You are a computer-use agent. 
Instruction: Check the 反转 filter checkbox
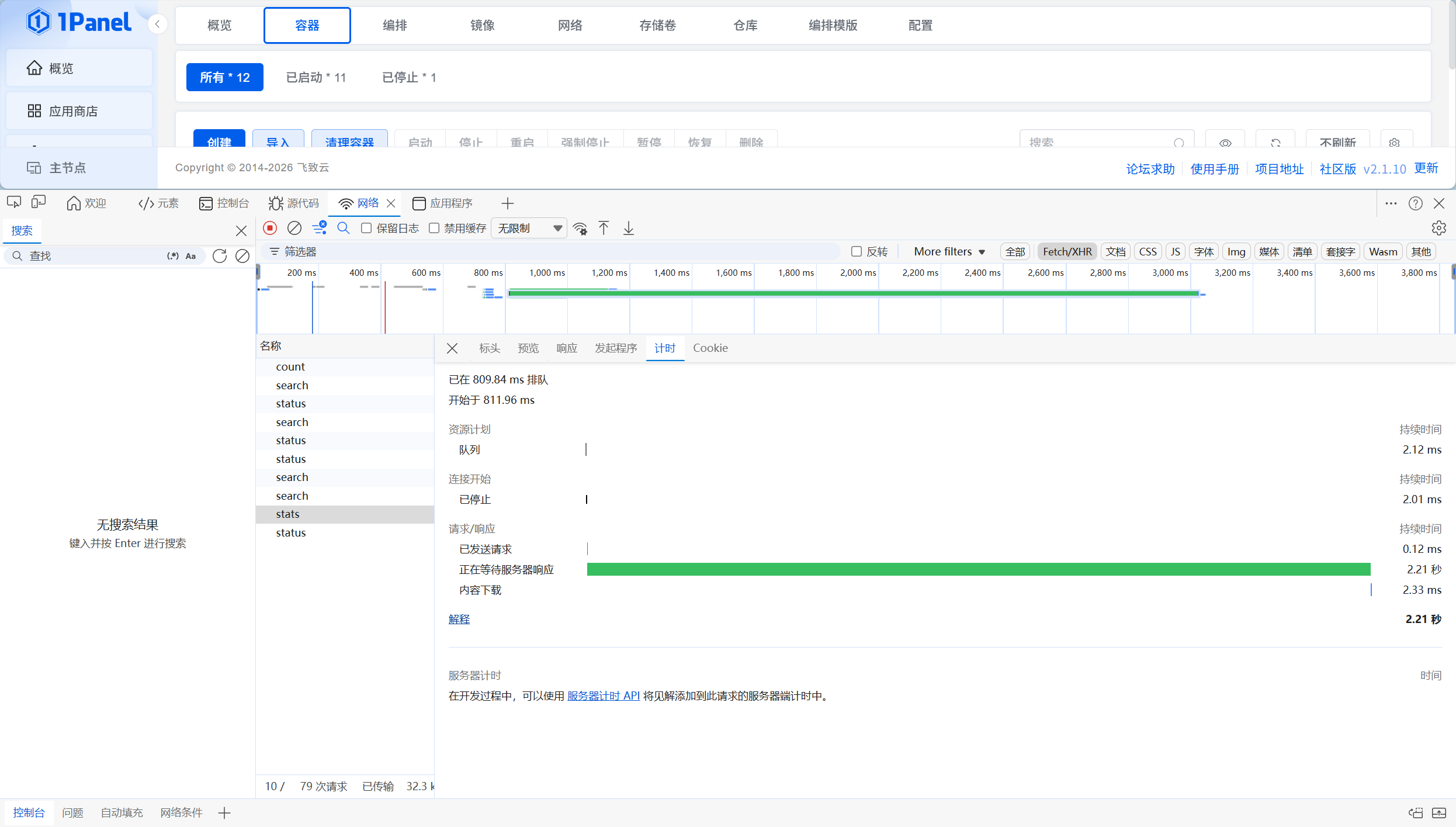pyautogui.click(x=857, y=251)
